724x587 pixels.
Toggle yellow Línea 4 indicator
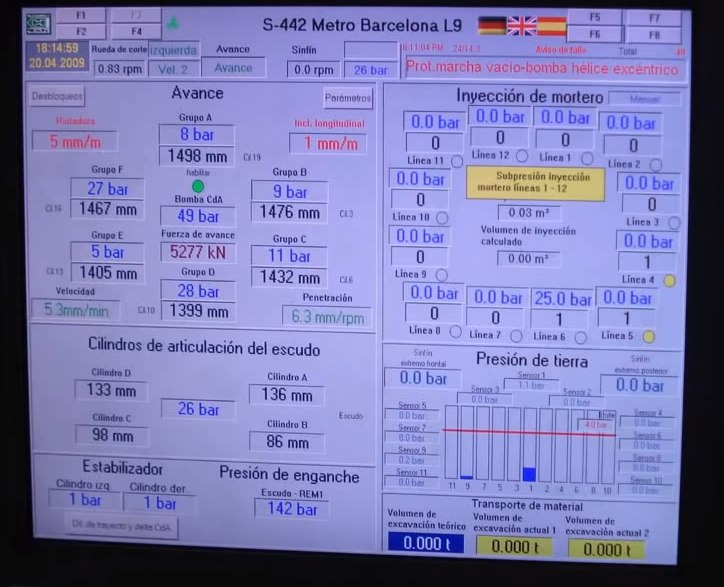(669, 280)
